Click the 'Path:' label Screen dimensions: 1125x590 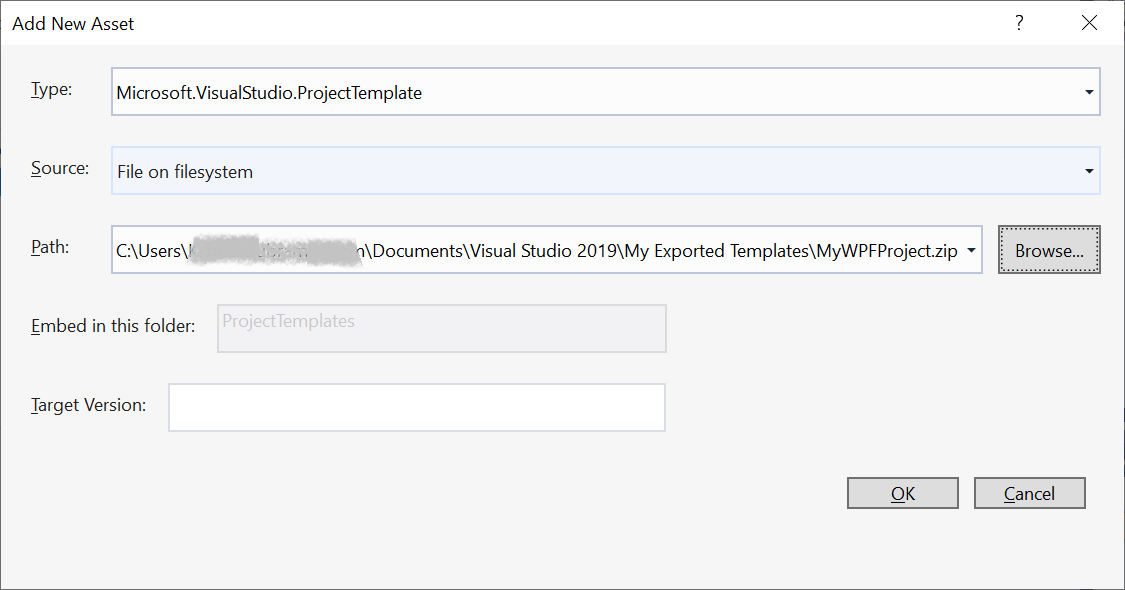click(50, 246)
